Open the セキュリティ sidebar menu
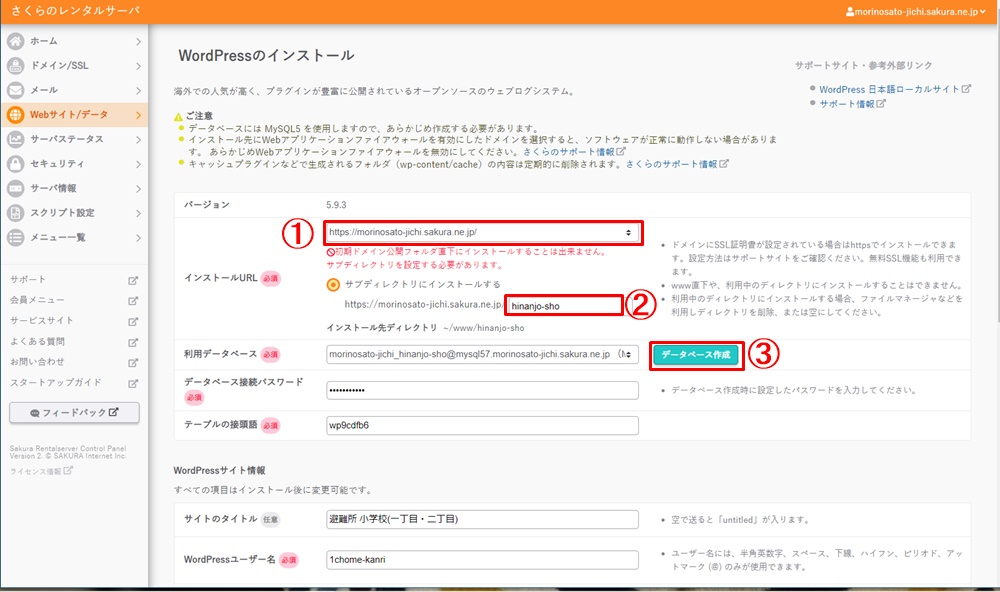 [74, 164]
